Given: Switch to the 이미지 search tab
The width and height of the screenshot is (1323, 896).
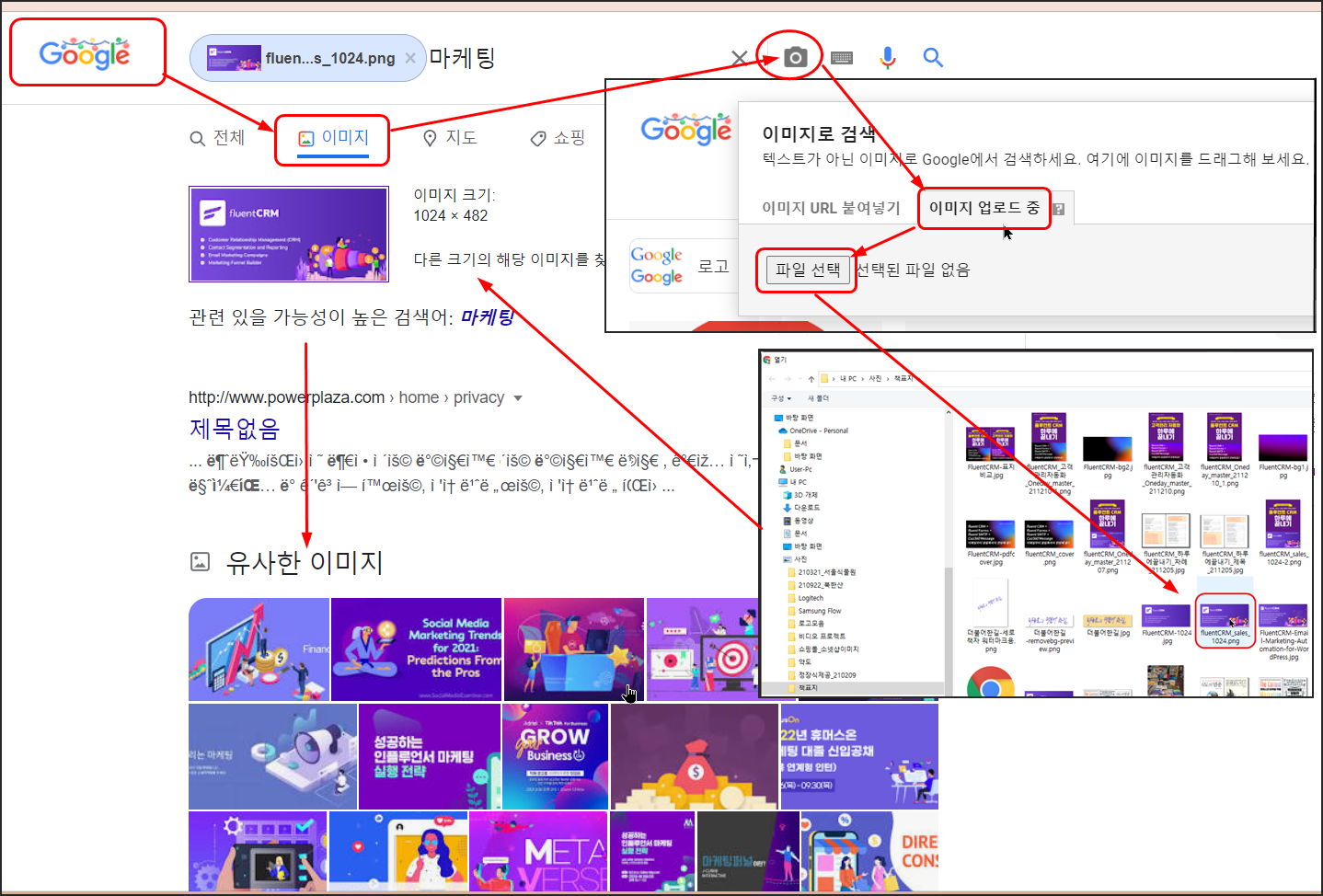Looking at the screenshot, I should click(x=333, y=138).
